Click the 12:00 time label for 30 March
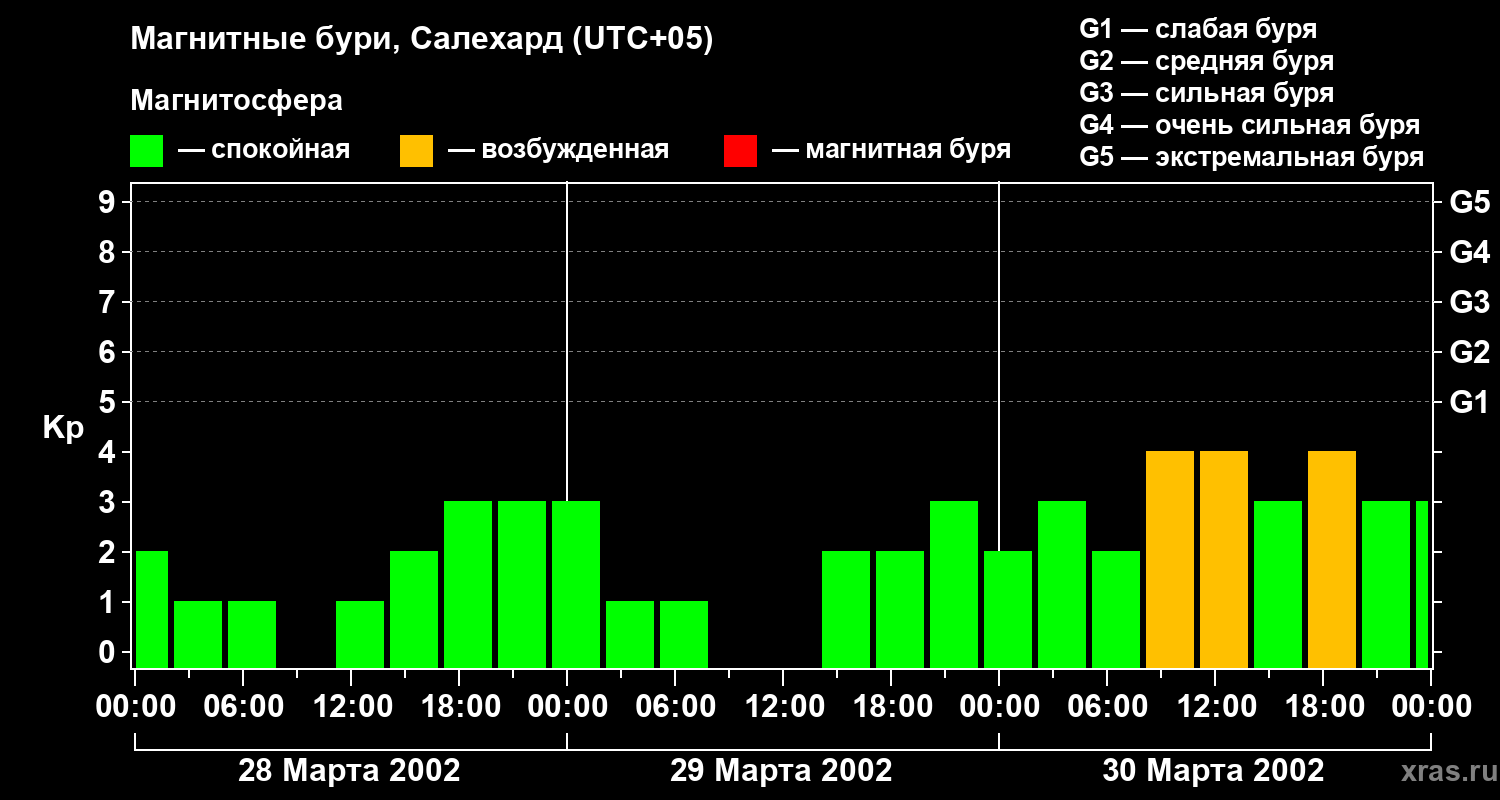The width and height of the screenshot is (1500, 800). pos(1215,707)
